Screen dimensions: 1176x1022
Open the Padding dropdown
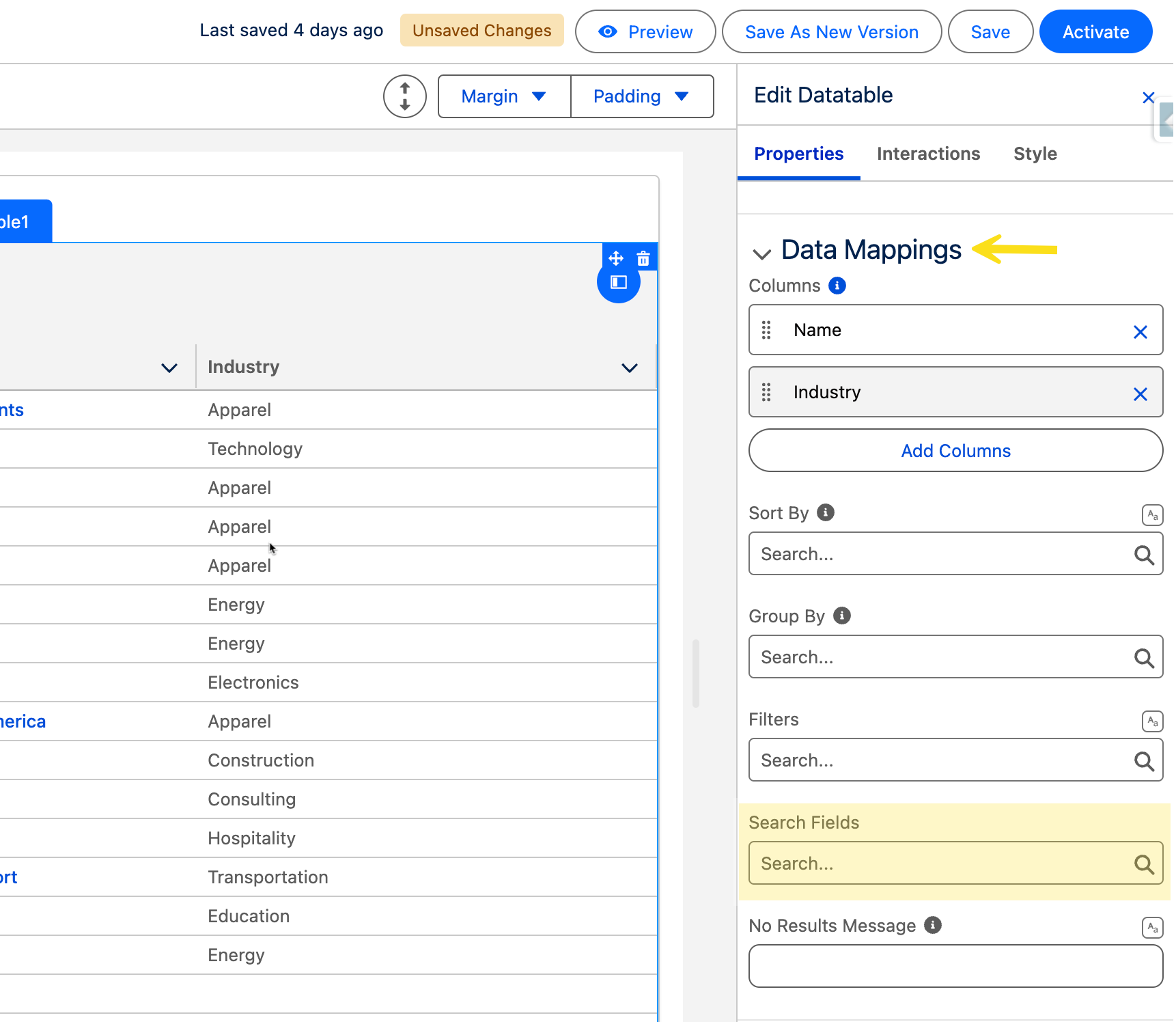click(x=641, y=96)
